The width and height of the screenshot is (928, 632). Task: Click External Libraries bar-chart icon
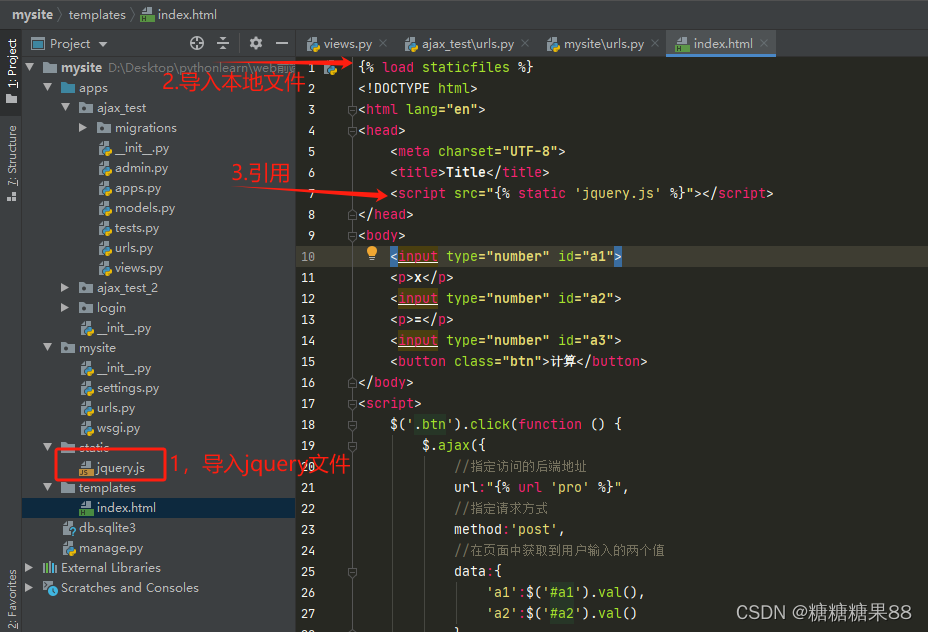(x=50, y=567)
